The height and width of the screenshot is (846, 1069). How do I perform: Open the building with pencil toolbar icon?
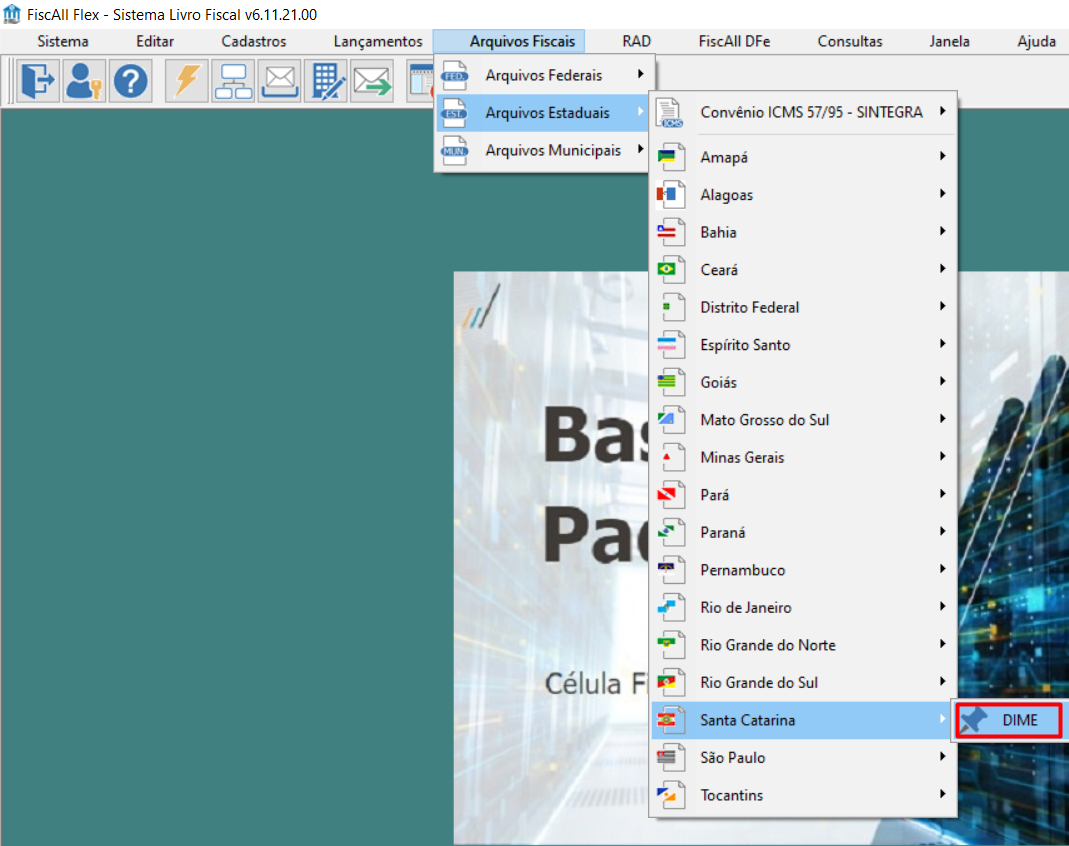coord(327,81)
